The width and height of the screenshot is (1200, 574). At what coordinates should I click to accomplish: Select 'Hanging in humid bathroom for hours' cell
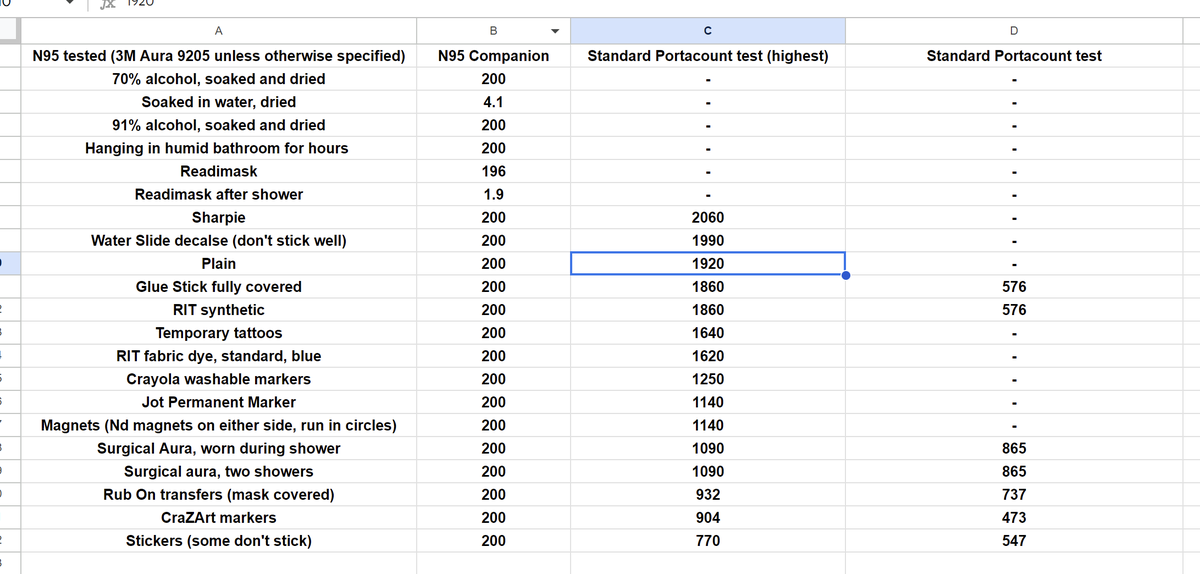tap(219, 148)
